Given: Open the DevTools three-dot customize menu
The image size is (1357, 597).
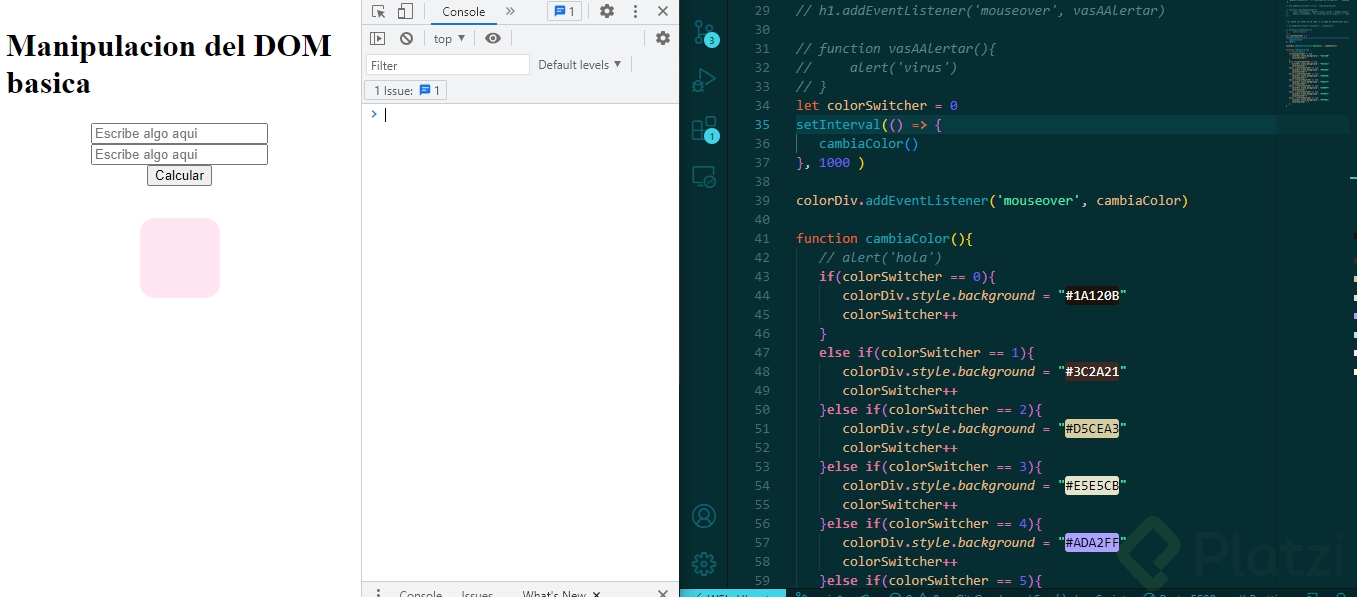Looking at the screenshot, I should coord(635,12).
